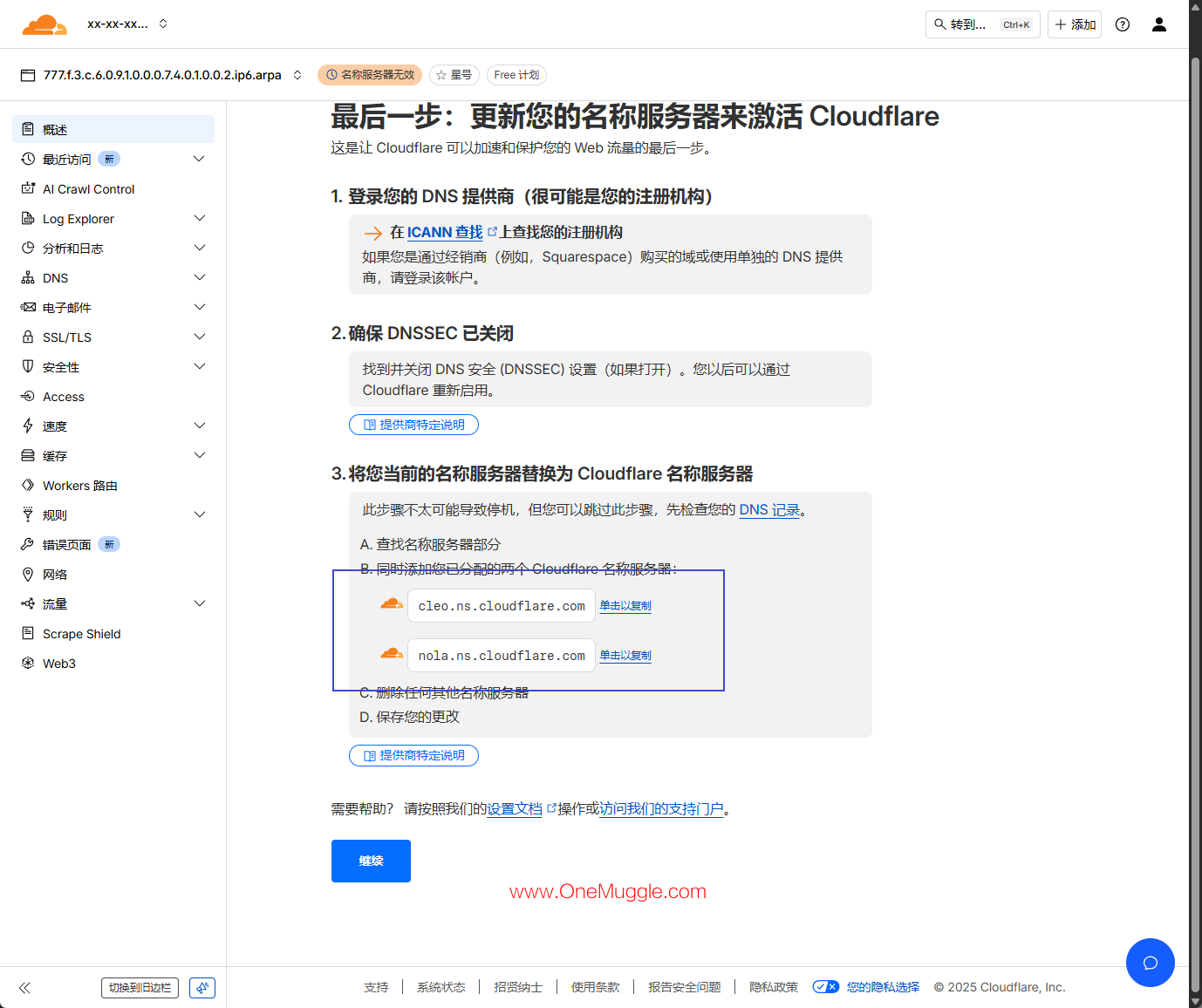Click the 星号 star button

tap(454, 75)
